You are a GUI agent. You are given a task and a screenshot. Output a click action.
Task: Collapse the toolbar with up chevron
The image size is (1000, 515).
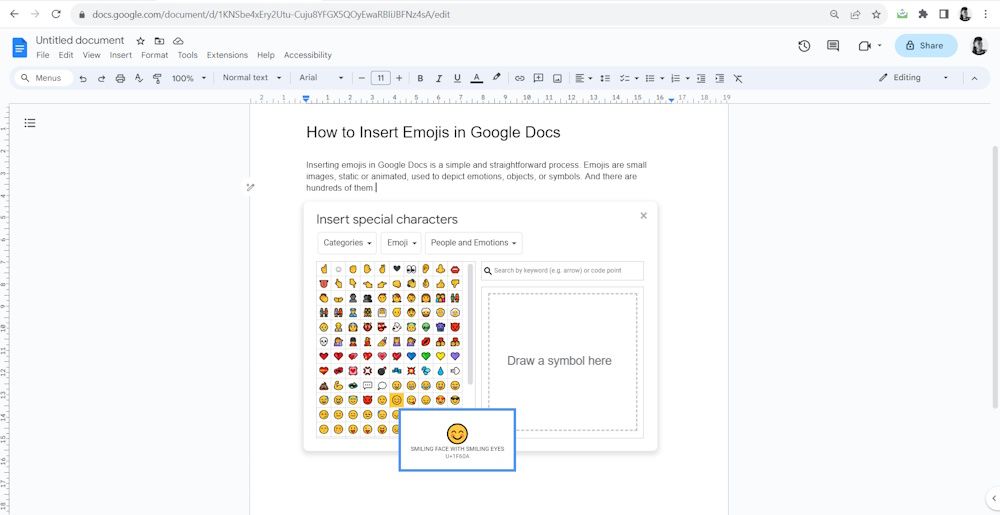(974, 78)
